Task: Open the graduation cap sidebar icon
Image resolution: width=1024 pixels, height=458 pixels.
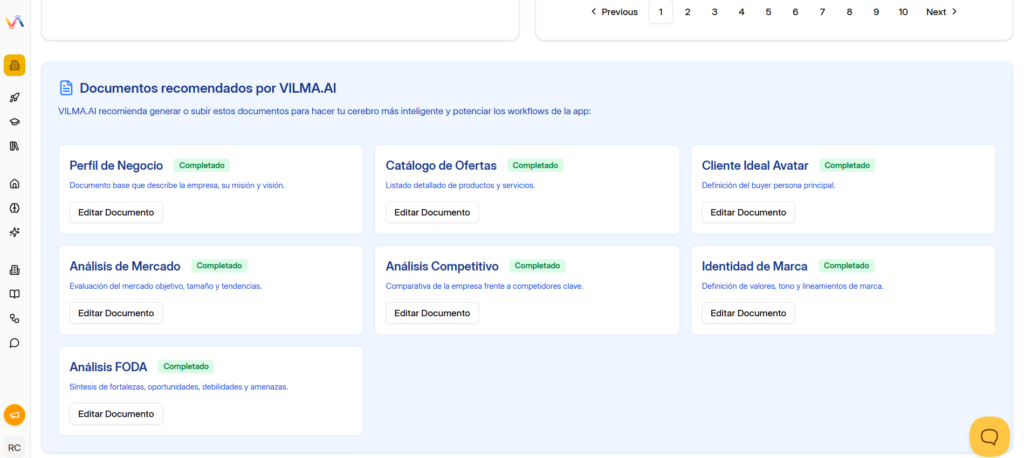Action: click(14, 121)
